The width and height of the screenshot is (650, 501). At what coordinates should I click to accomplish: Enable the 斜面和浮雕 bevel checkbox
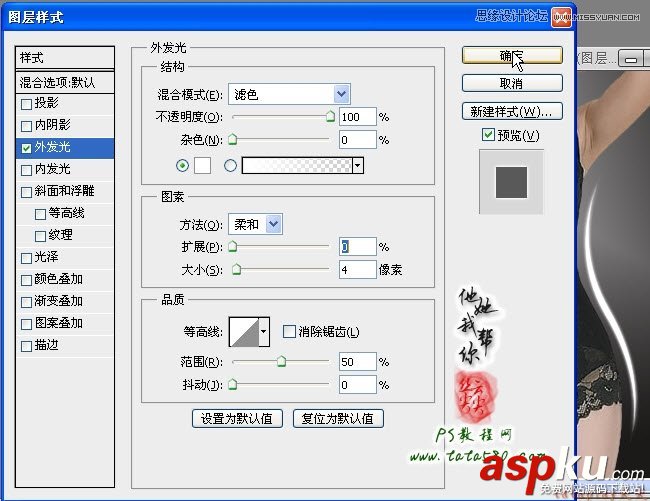pos(26,192)
